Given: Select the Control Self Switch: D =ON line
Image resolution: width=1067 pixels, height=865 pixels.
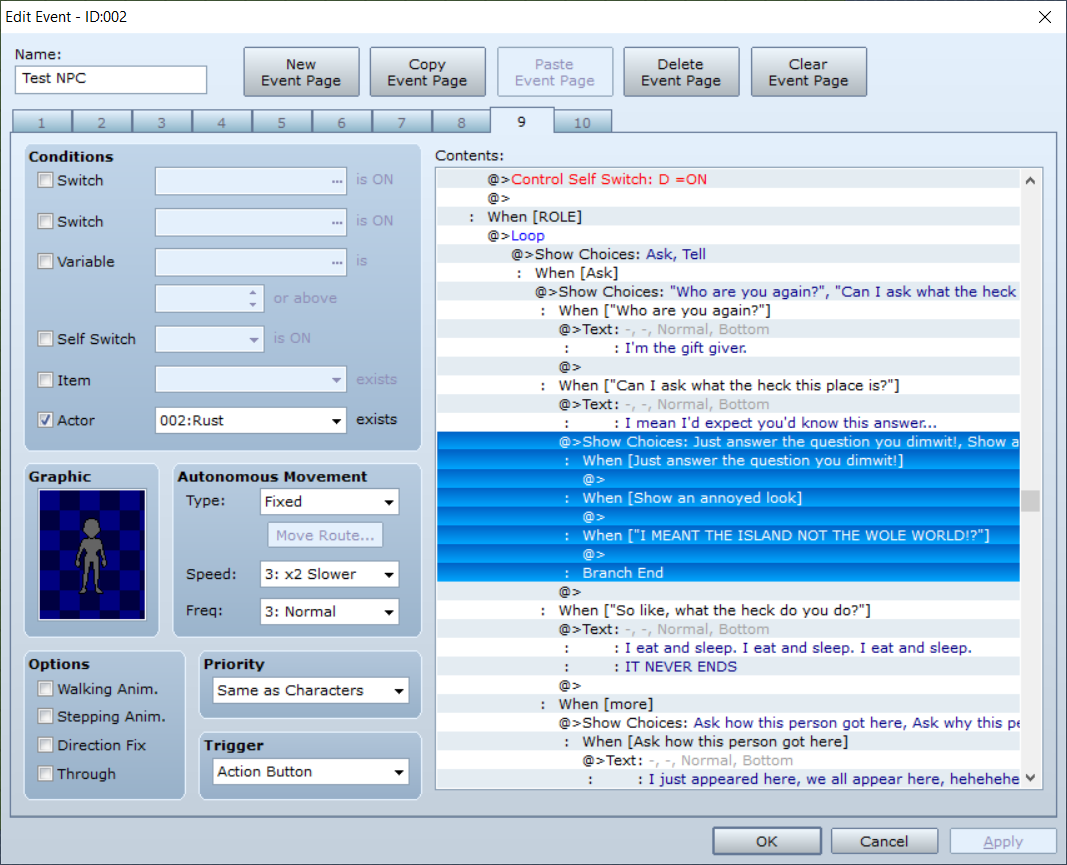Looking at the screenshot, I should (x=728, y=179).
